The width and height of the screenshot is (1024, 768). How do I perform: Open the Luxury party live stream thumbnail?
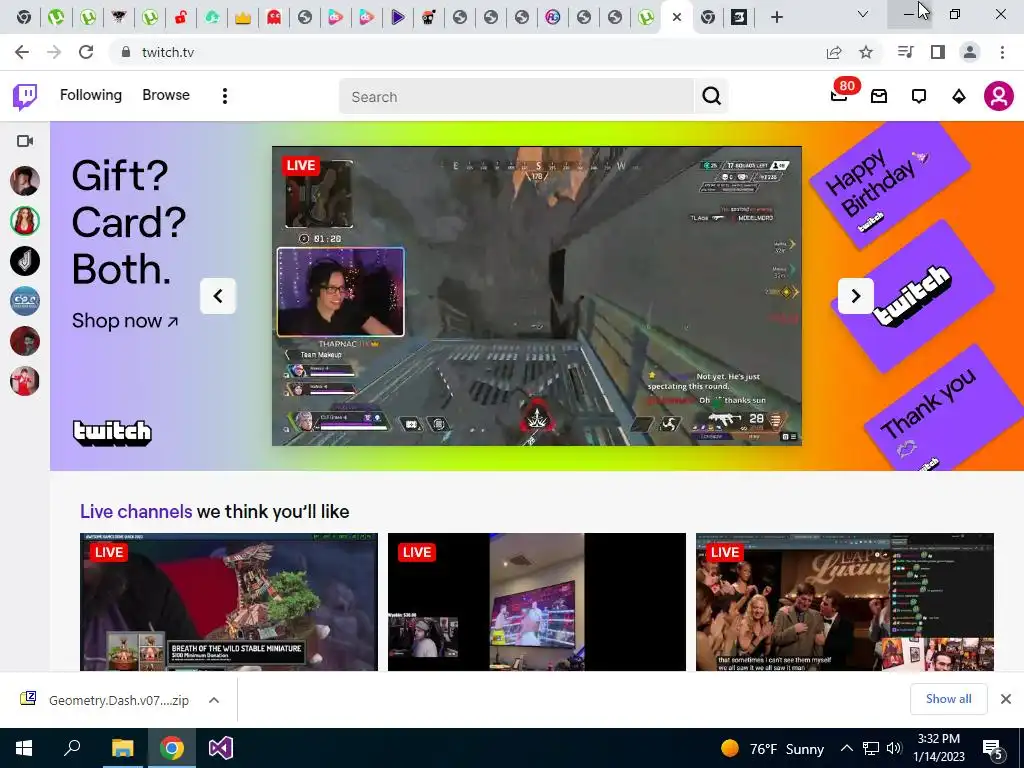coord(844,601)
